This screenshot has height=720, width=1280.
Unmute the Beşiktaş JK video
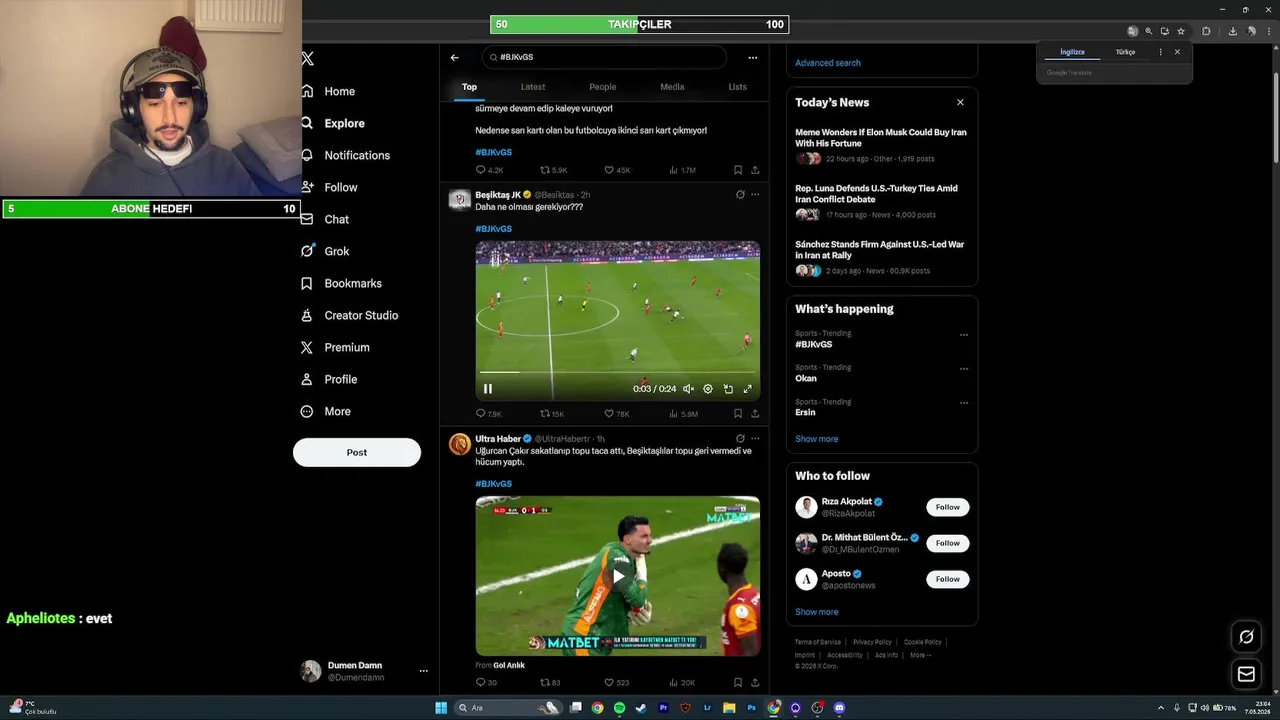click(x=688, y=389)
